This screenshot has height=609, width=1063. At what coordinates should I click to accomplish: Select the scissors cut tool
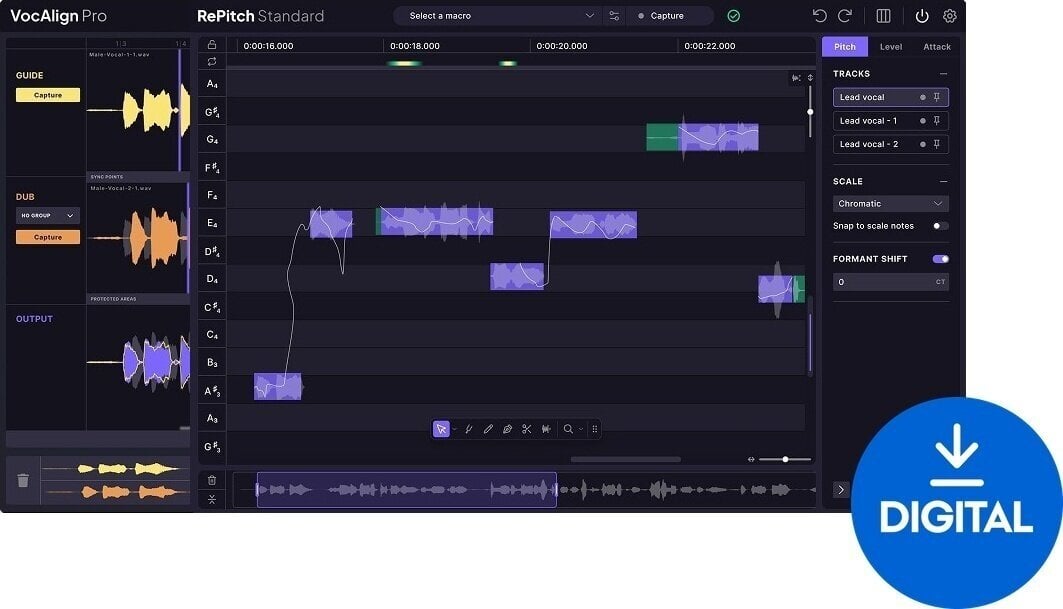(527, 429)
